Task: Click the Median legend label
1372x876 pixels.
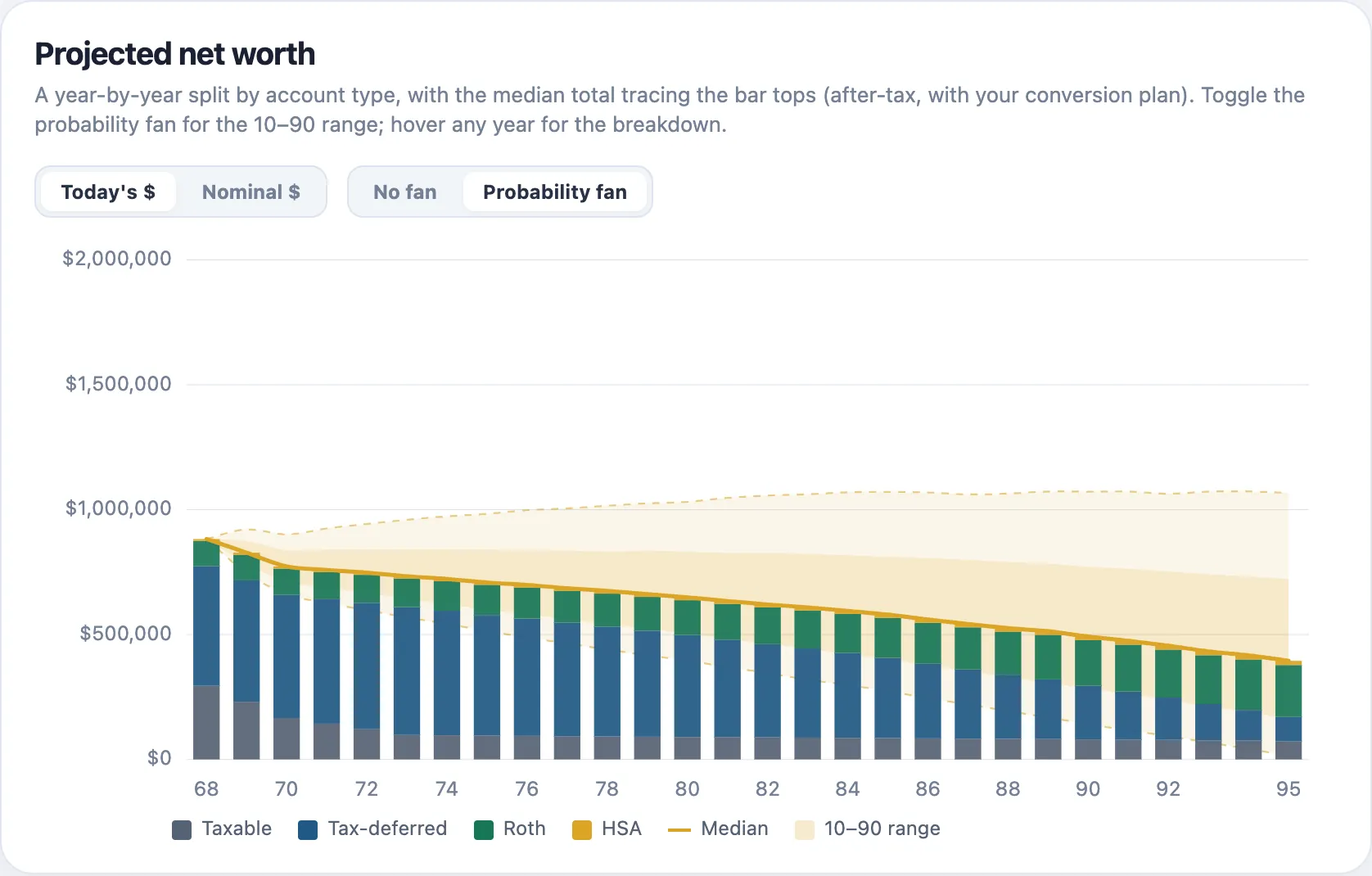Action: (734, 829)
